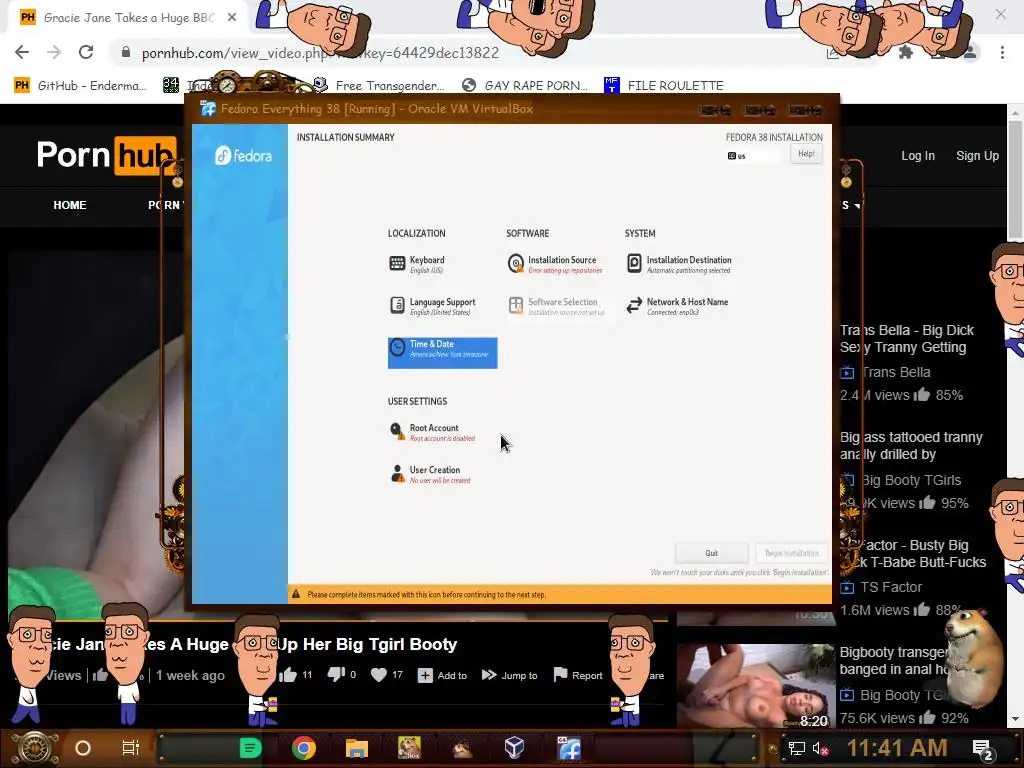Open Chrome three-dot menu
The width and height of the screenshot is (1024, 768).
click(1002, 52)
